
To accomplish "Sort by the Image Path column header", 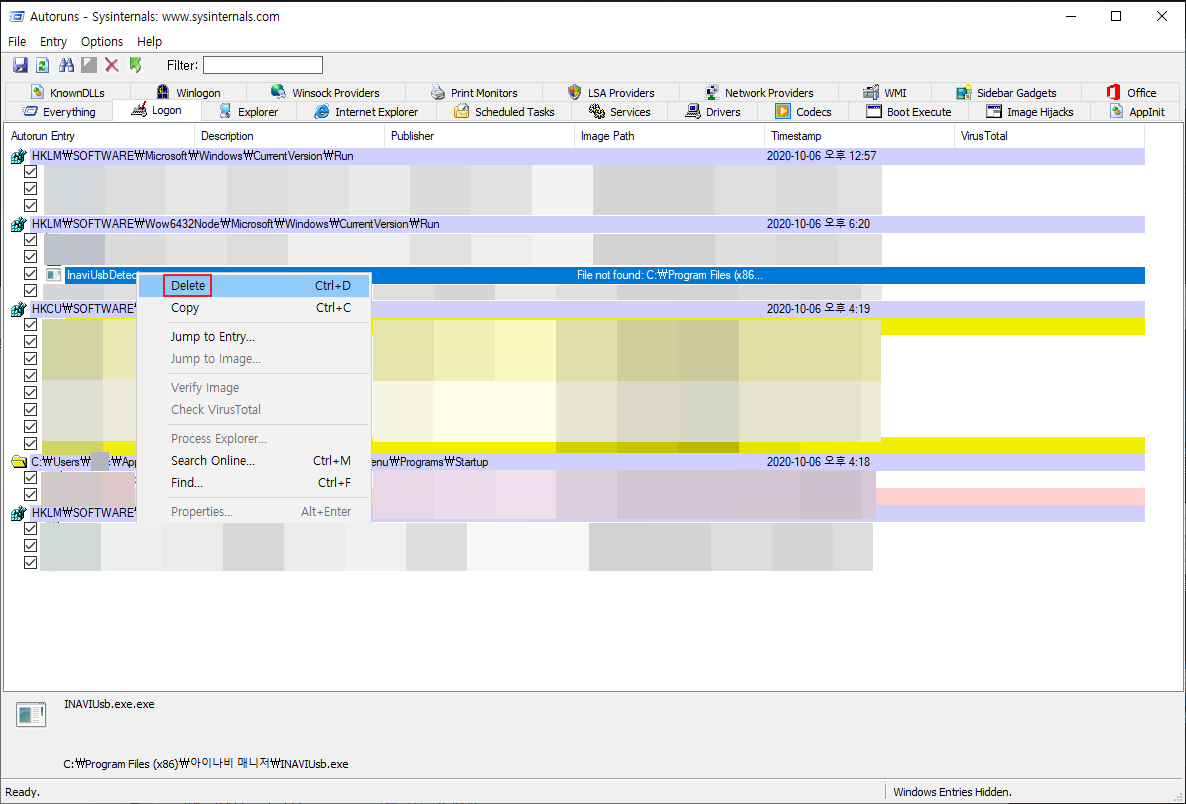I will 669,136.
